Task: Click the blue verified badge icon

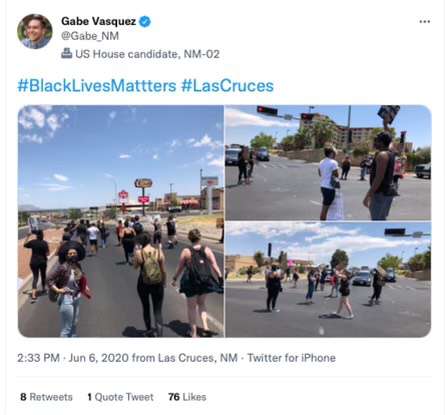Action: tap(145, 21)
